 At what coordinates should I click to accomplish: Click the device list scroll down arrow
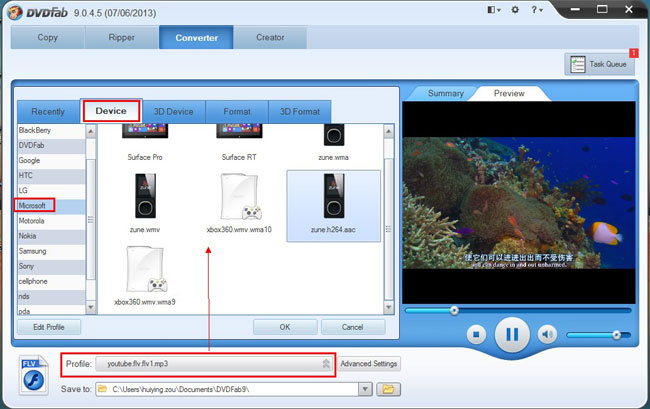(91, 307)
